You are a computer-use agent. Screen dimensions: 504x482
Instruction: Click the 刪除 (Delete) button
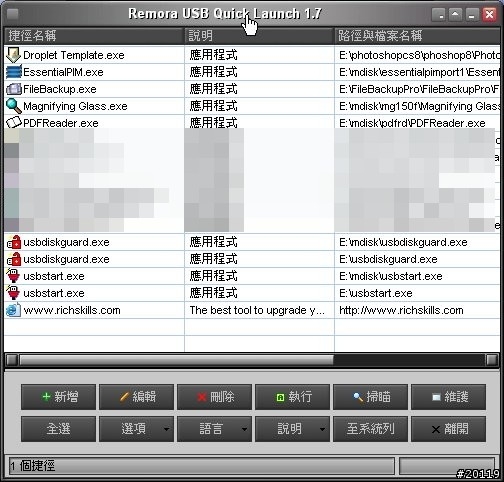click(x=214, y=397)
